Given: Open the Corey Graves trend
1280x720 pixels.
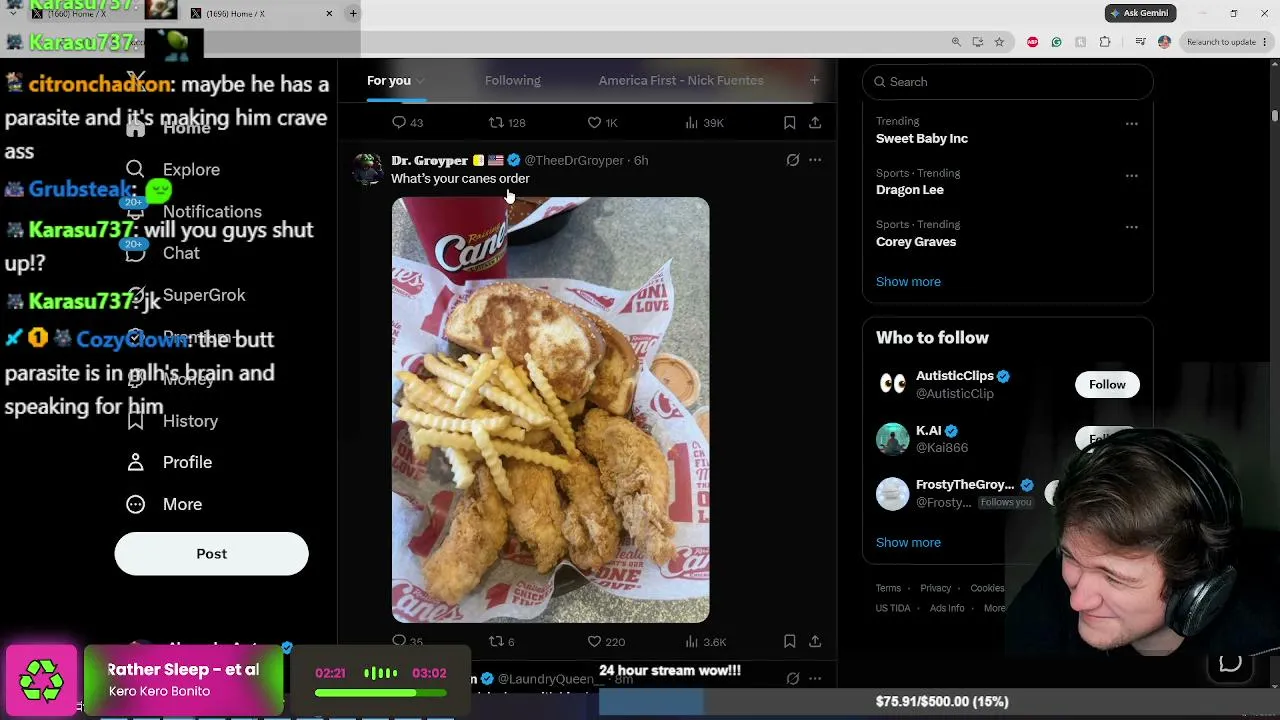Looking at the screenshot, I should (916, 241).
